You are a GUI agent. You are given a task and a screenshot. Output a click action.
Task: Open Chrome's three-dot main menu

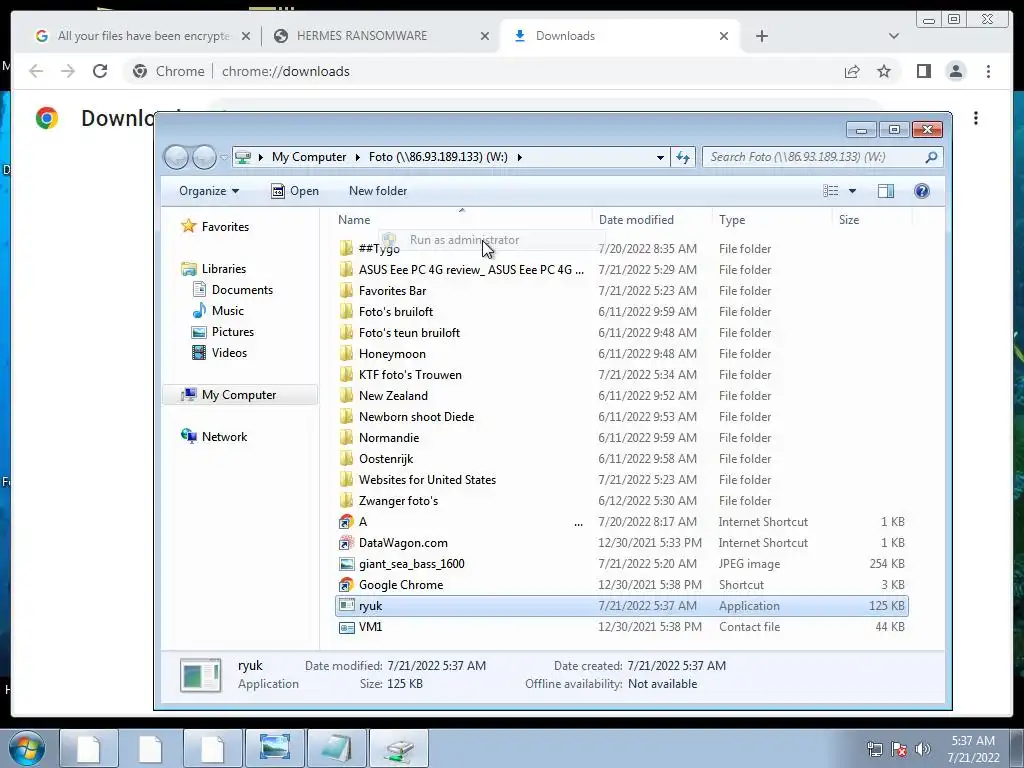[988, 71]
